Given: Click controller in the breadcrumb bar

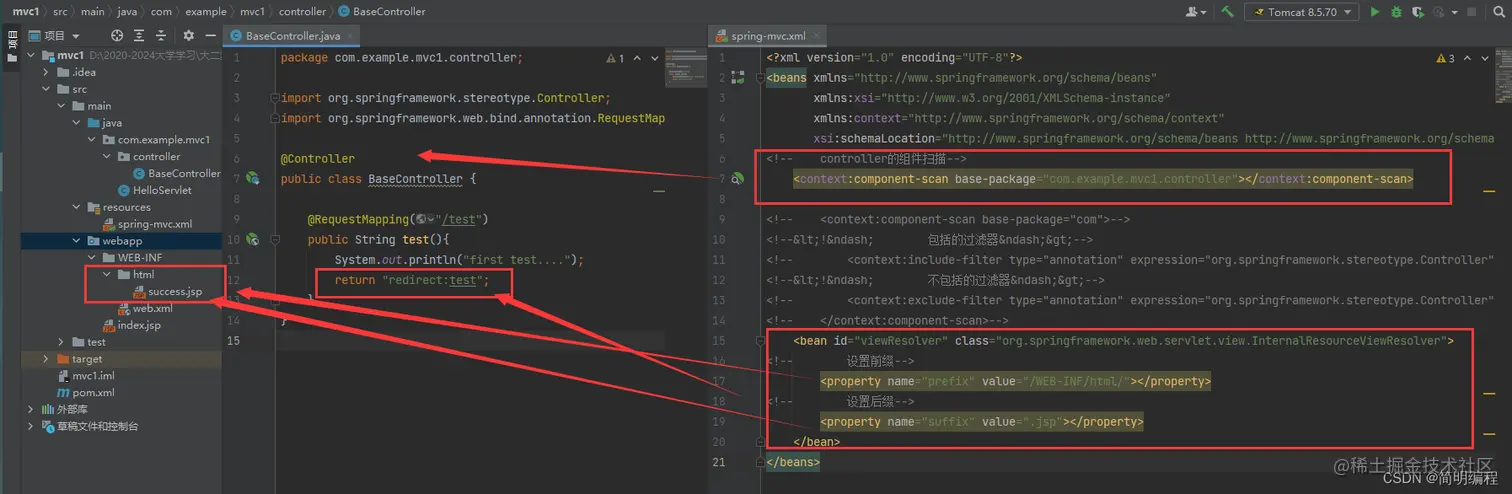Looking at the screenshot, I should coord(302,11).
